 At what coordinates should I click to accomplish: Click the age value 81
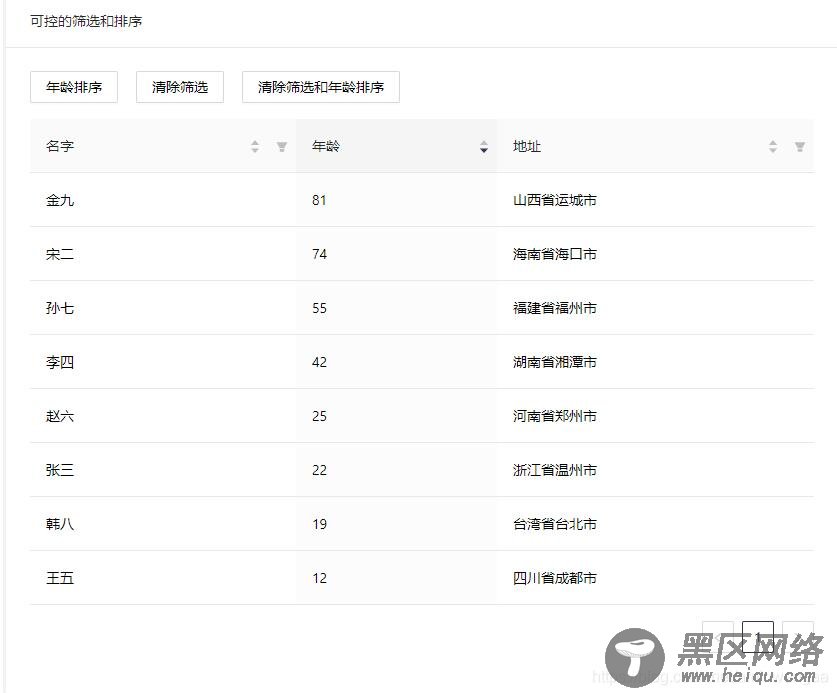[319, 200]
